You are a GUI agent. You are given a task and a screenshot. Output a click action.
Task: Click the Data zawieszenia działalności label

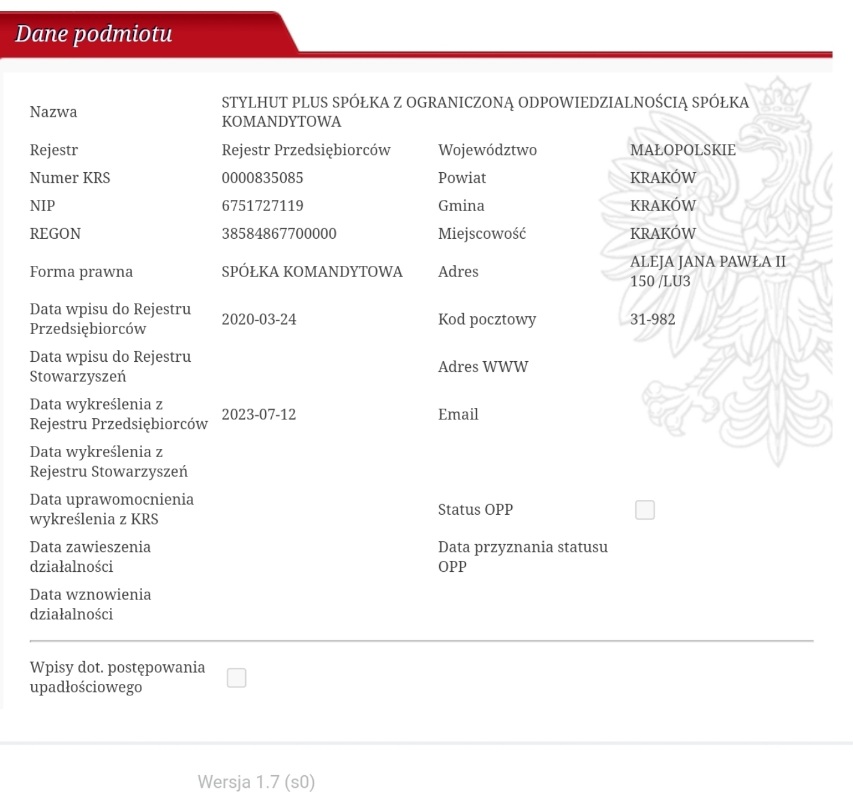pos(90,556)
